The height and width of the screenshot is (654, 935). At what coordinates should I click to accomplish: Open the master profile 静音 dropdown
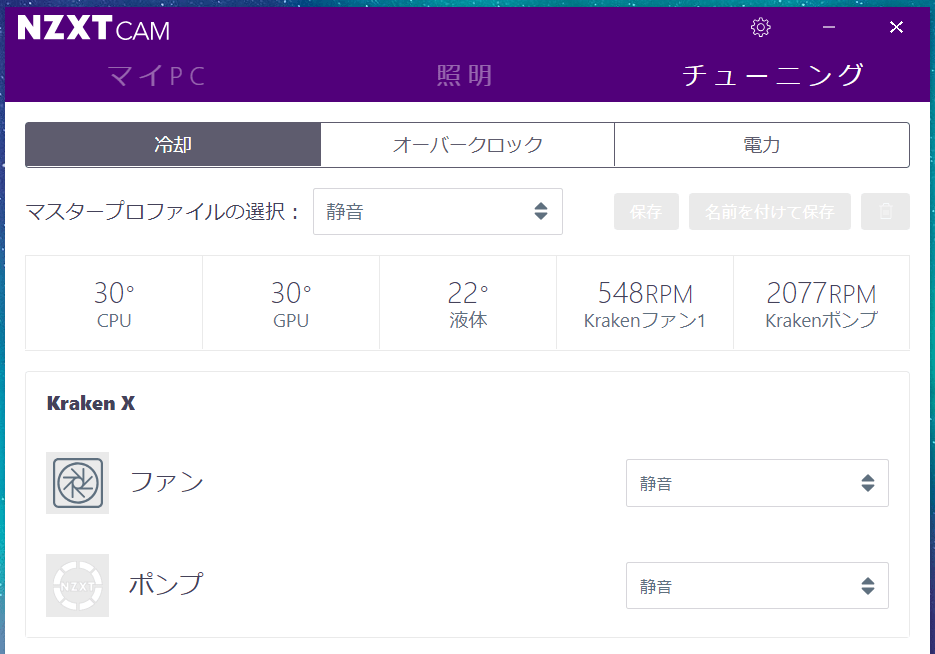tap(438, 212)
